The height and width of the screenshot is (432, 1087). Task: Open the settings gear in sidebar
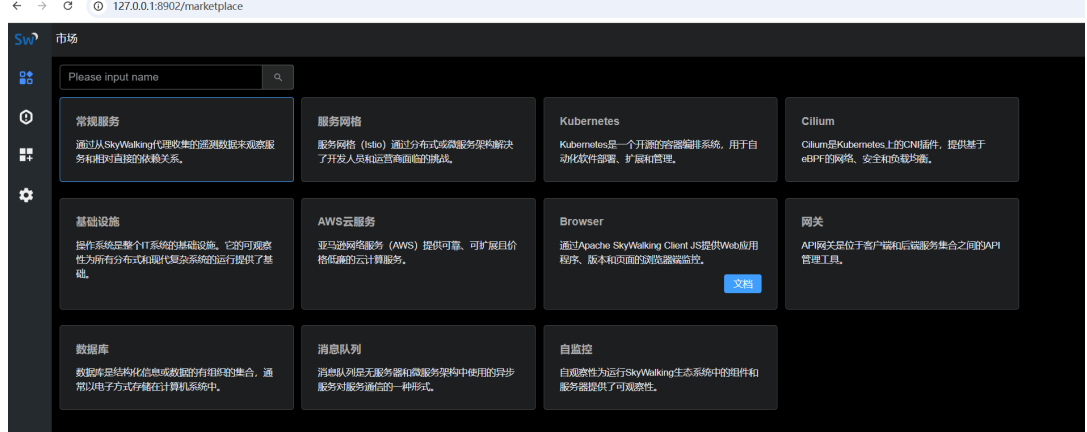(26, 196)
